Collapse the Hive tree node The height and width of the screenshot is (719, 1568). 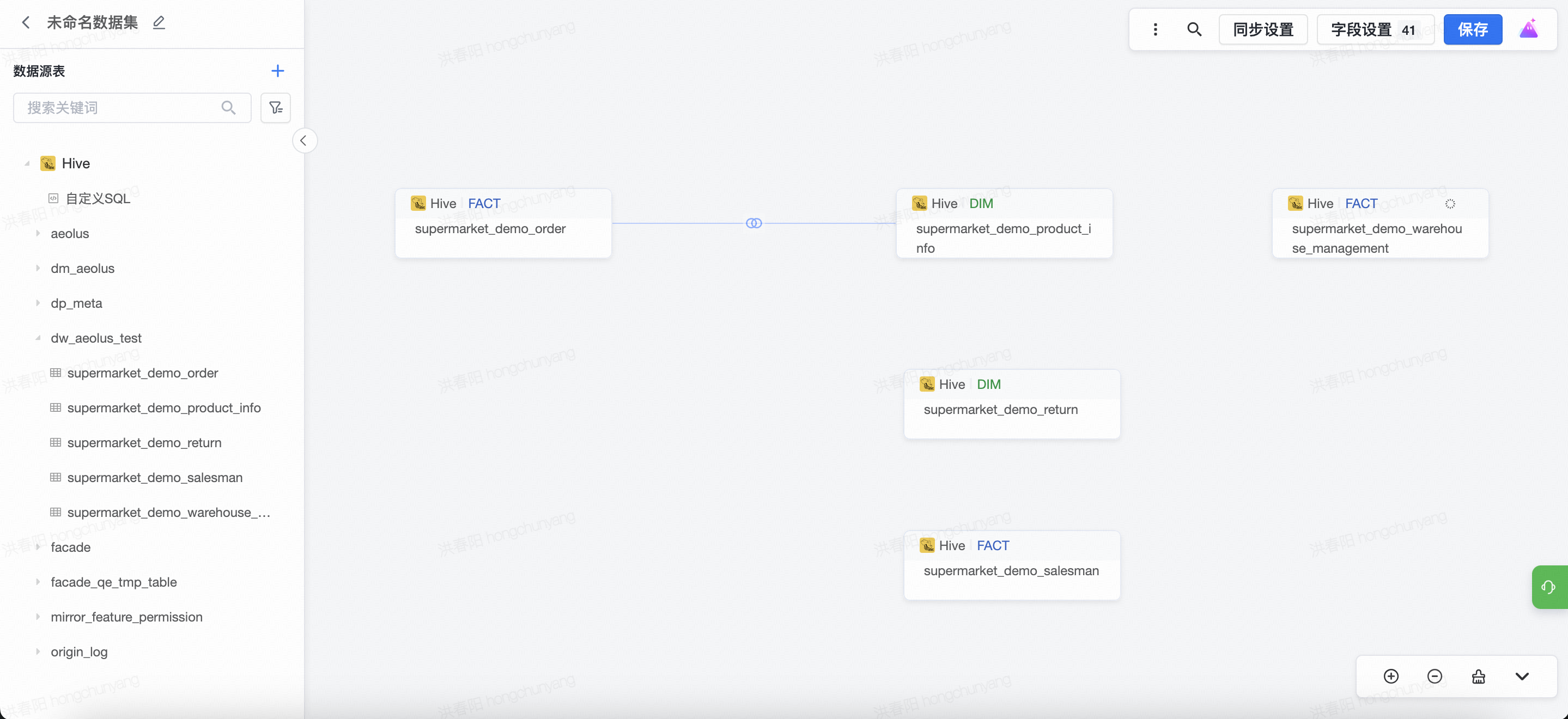(x=27, y=163)
